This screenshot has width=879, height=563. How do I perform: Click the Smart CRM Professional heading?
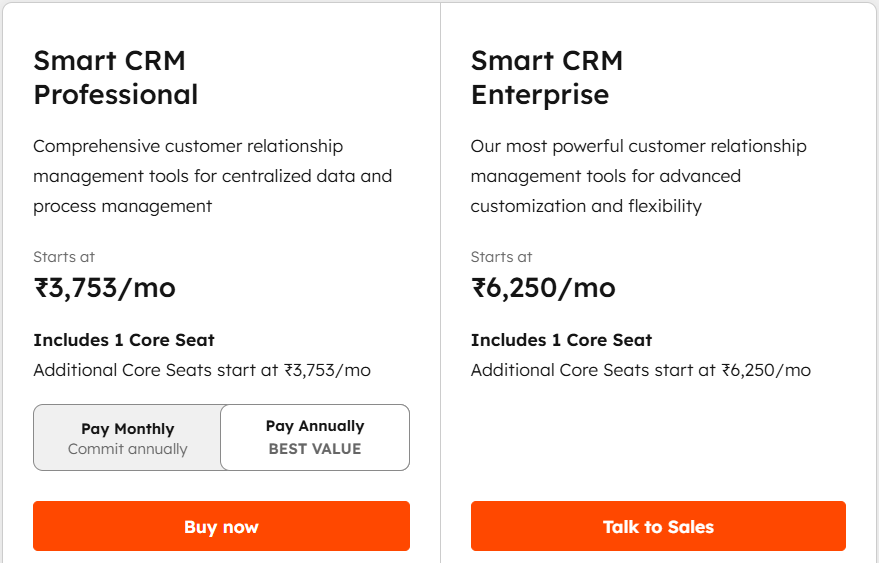pos(115,77)
